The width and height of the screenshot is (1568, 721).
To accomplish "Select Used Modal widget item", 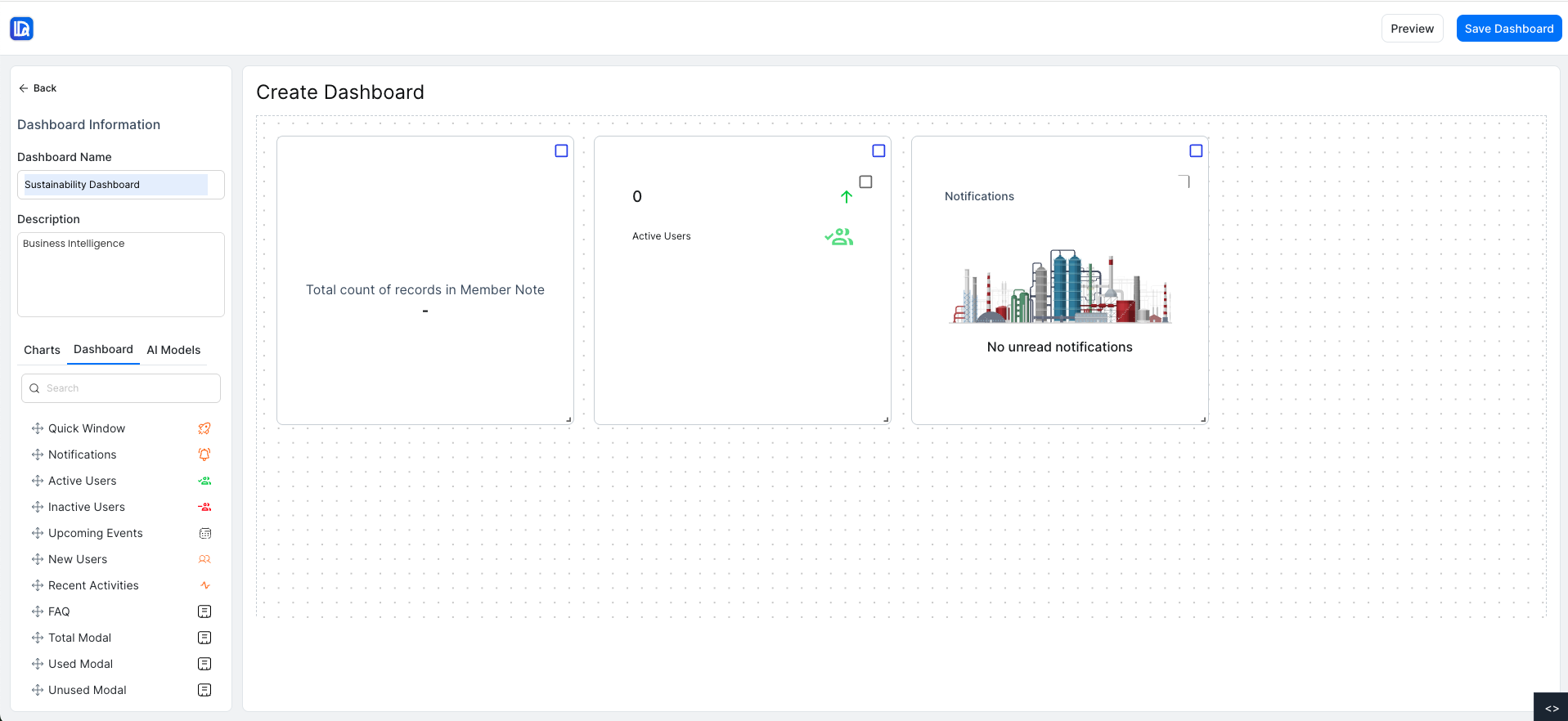I will [121, 664].
